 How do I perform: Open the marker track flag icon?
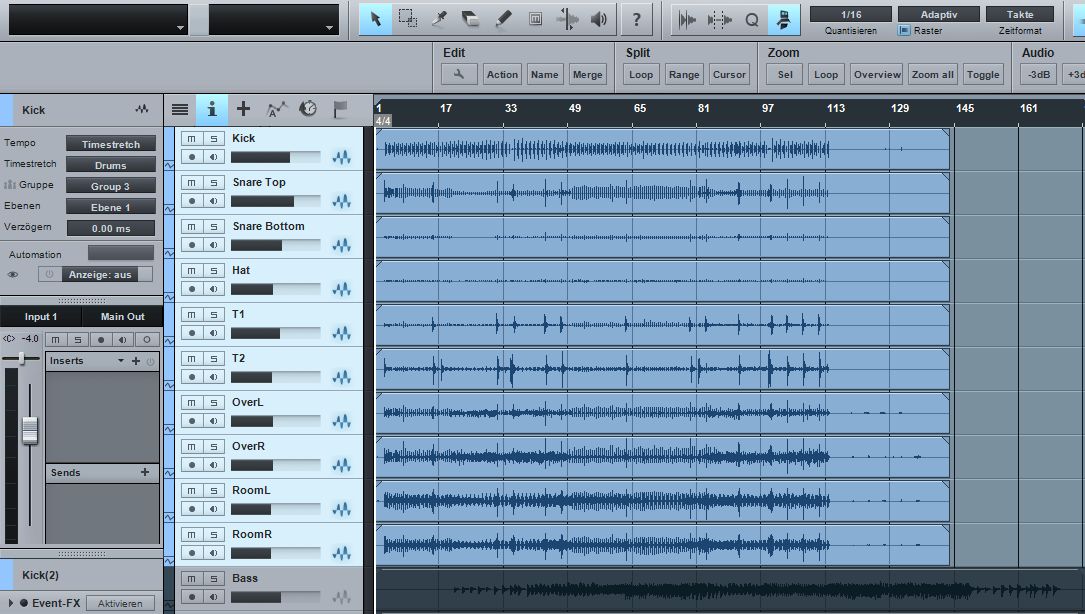(x=340, y=109)
